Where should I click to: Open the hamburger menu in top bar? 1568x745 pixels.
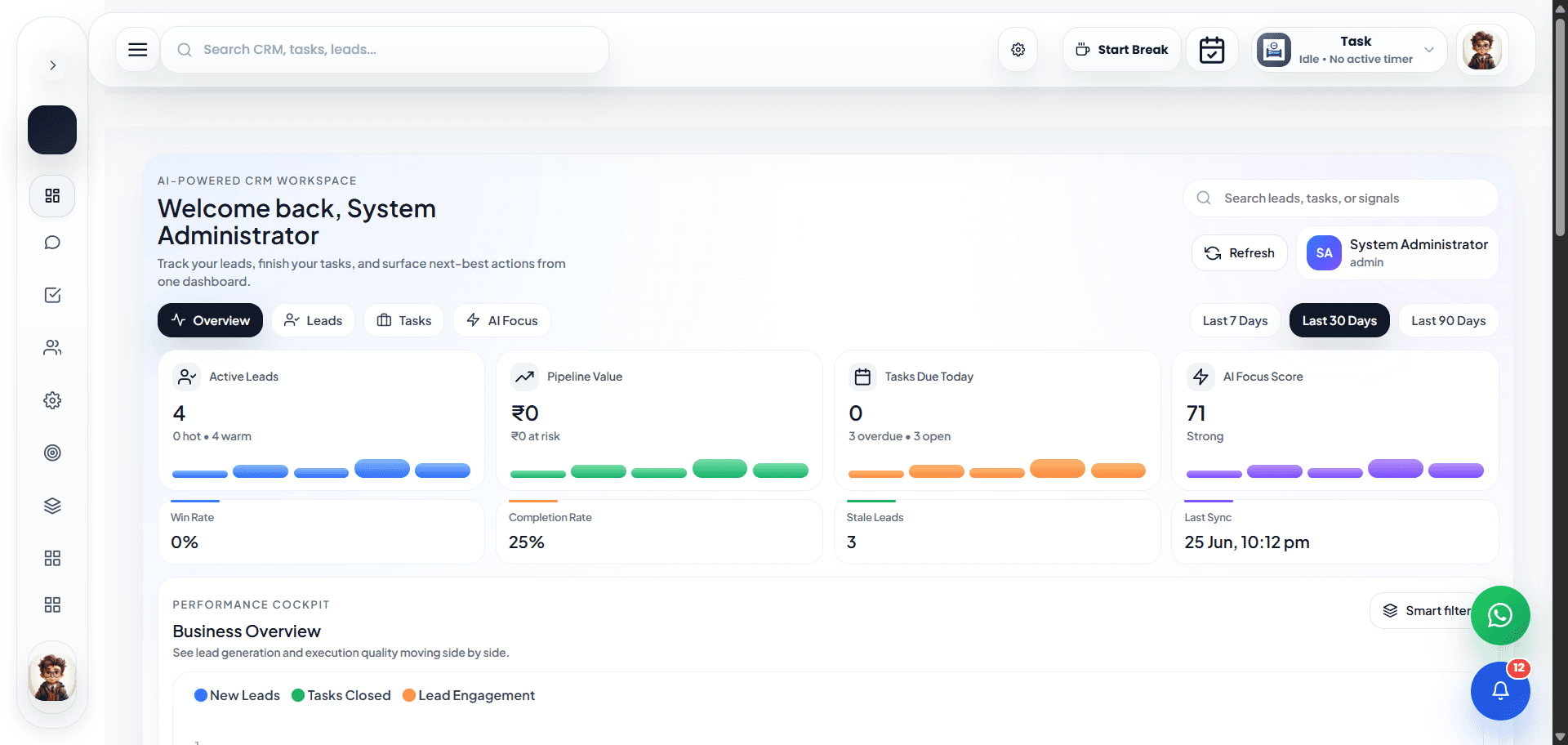pos(138,50)
